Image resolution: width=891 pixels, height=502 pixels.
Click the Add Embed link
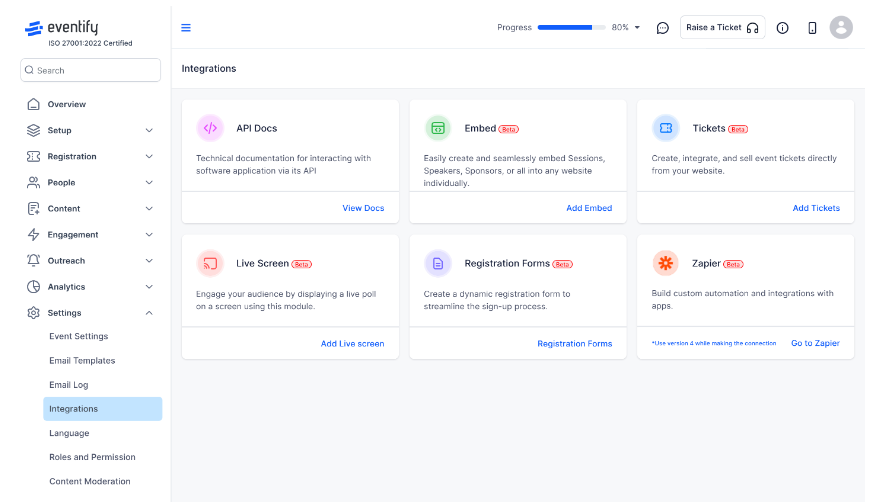(589, 208)
